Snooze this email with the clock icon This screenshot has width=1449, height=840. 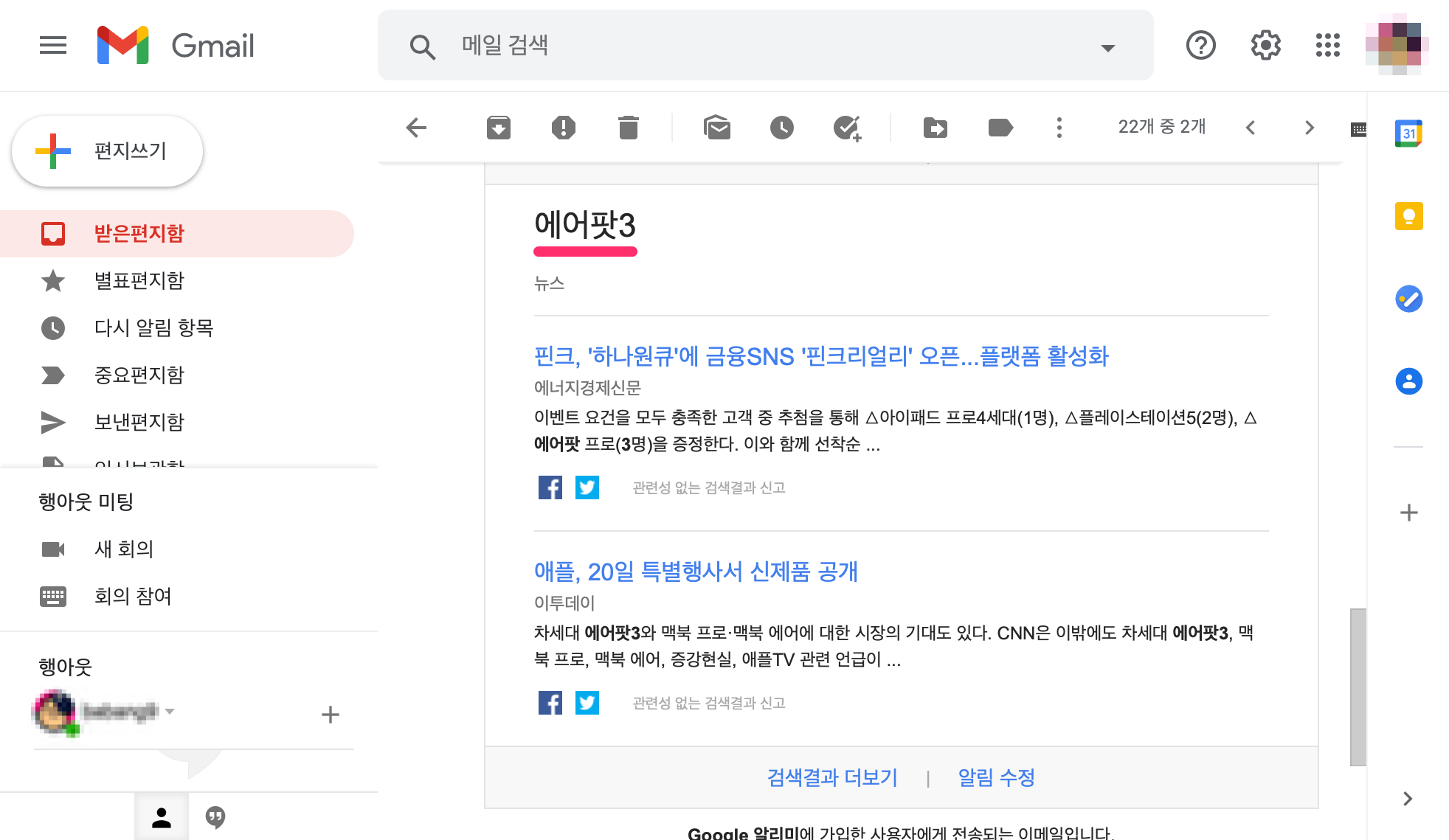(x=781, y=128)
